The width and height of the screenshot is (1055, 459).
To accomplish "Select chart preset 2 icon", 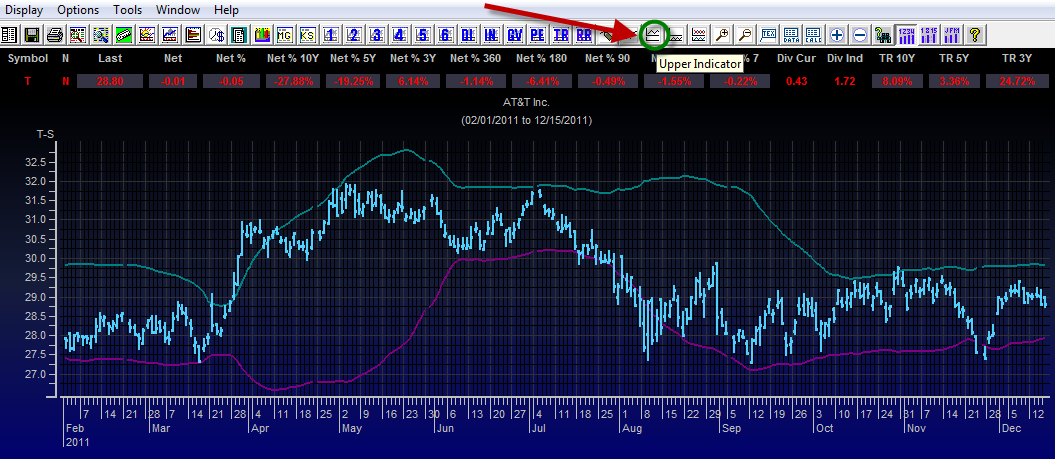I will pos(353,34).
